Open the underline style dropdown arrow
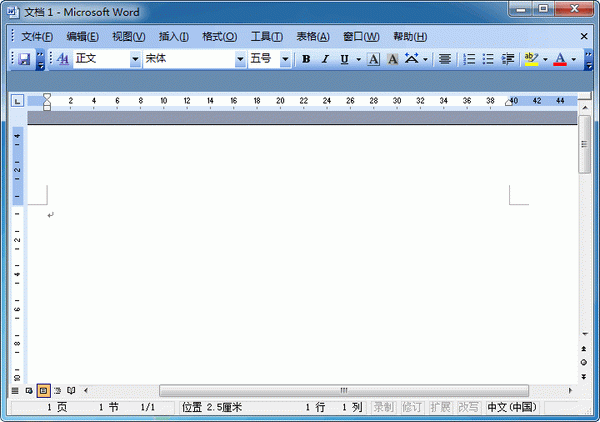This screenshot has width=600, height=422. (359, 59)
